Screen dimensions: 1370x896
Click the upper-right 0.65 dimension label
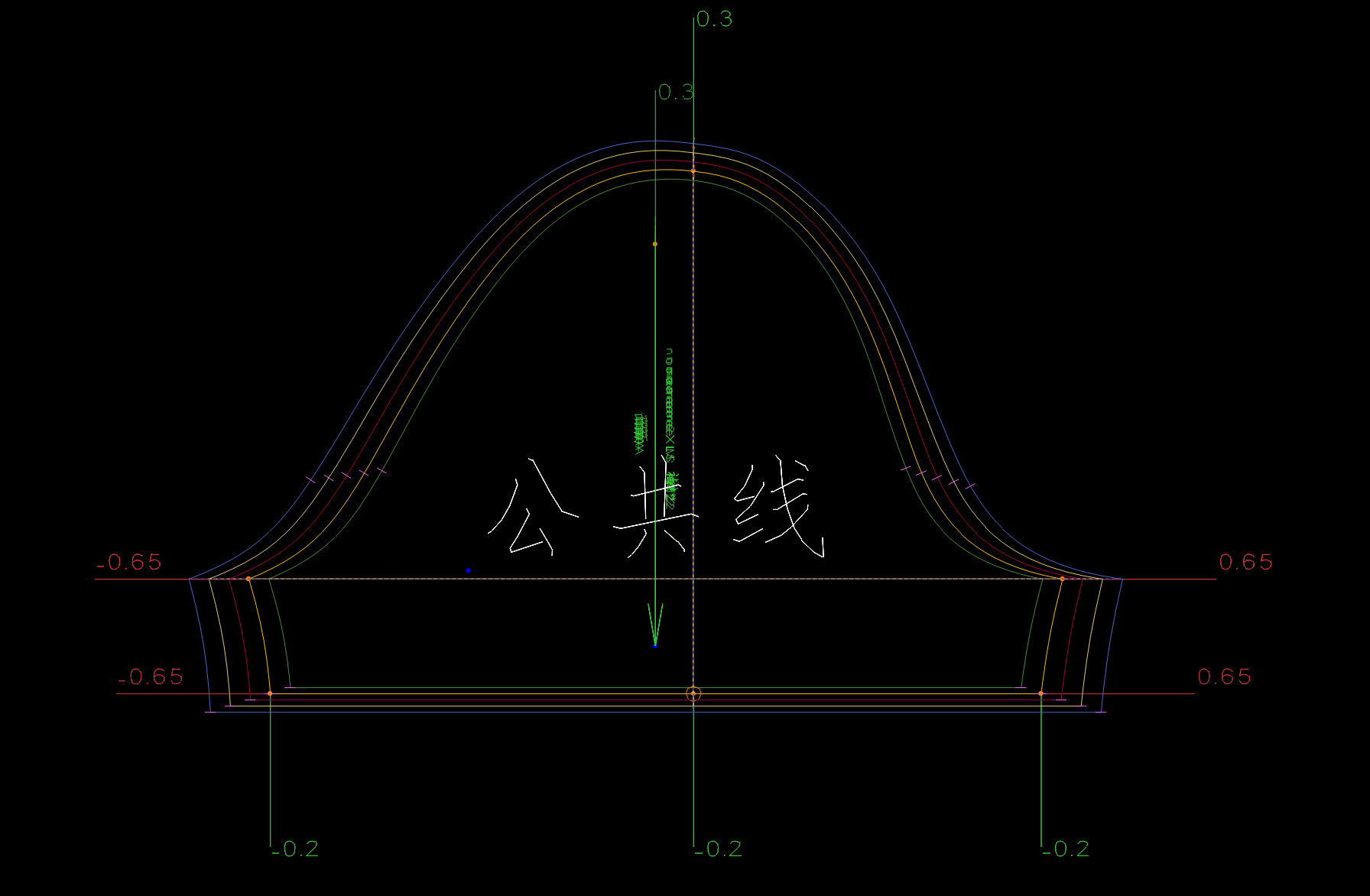point(1245,563)
